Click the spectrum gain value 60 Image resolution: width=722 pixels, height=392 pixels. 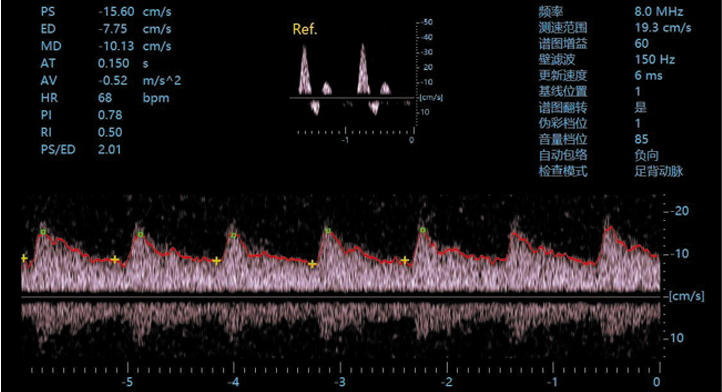coord(641,43)
